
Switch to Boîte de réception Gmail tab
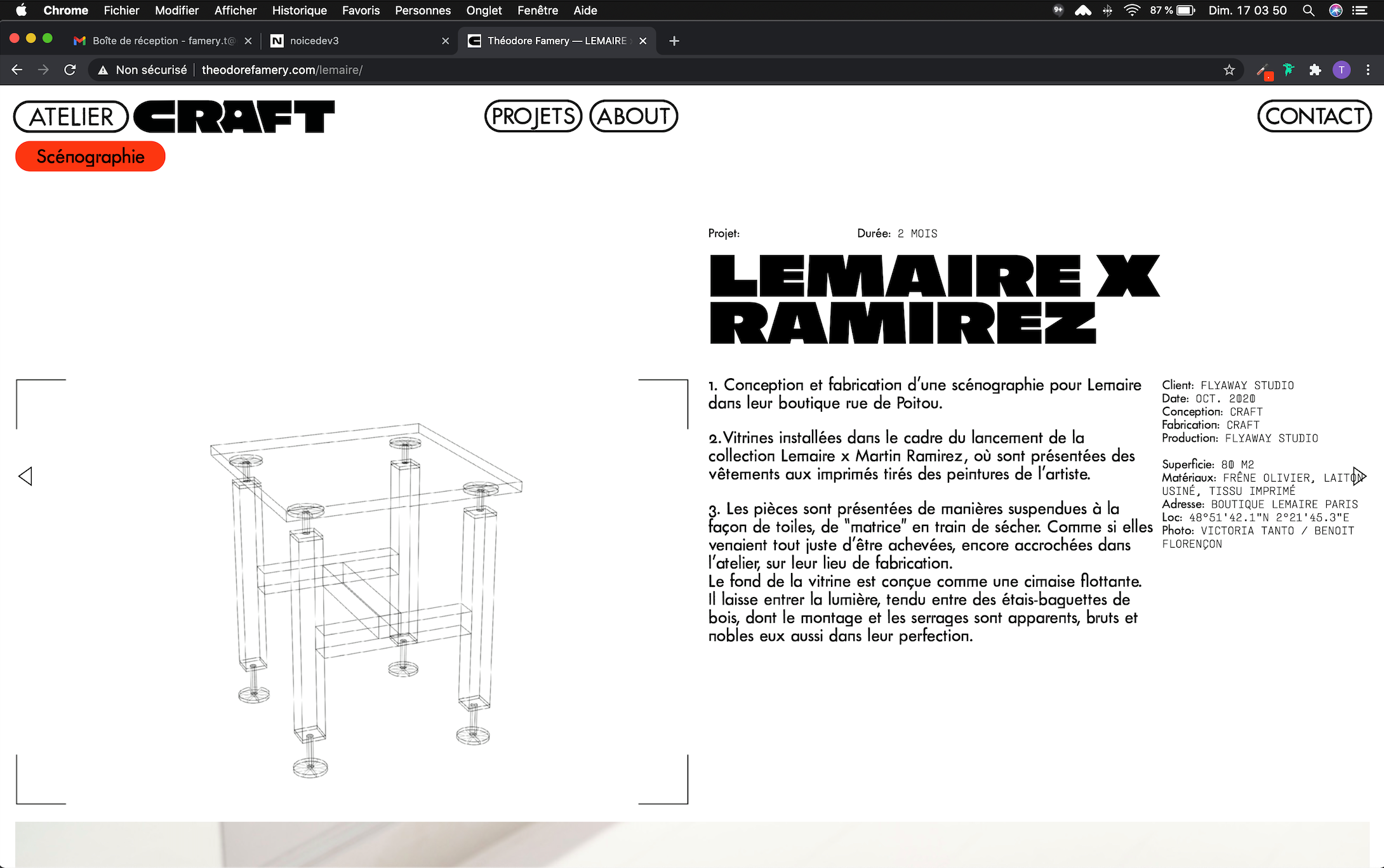[159, 41]
